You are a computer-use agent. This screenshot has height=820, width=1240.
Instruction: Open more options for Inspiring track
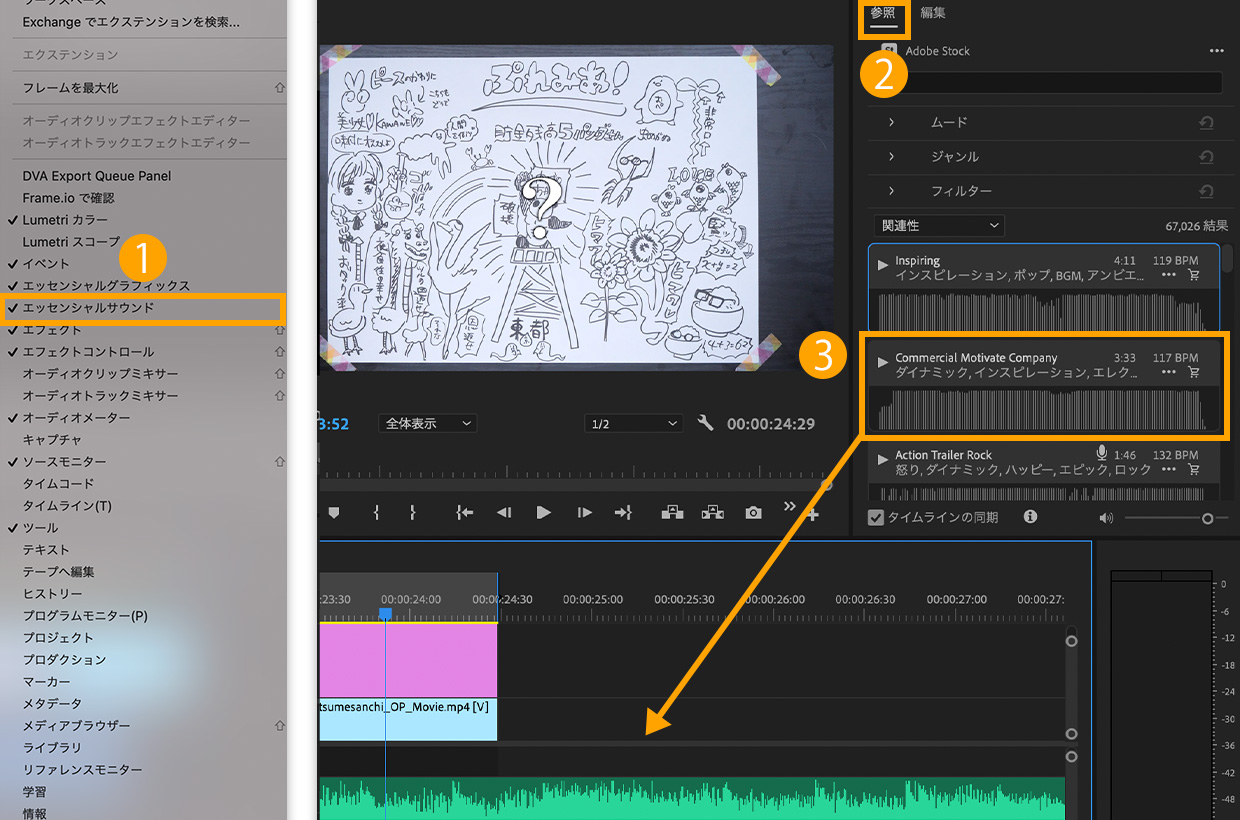point(1169,275)
